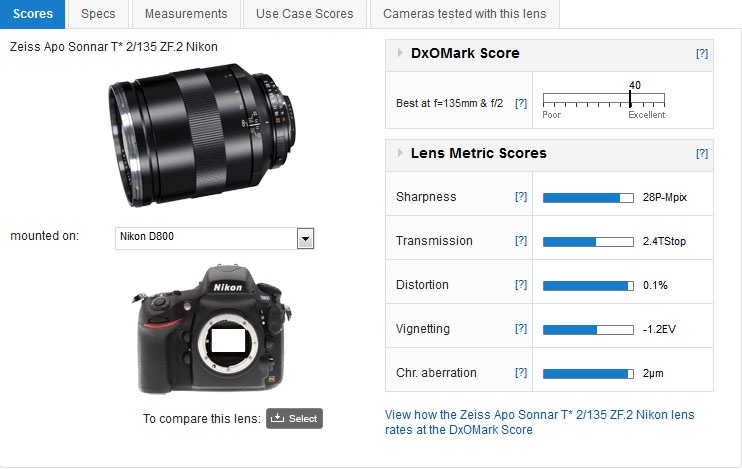This screenshot has height=469, width=742.
Task: Click the 0.1% distortion value
Action: 655,285
